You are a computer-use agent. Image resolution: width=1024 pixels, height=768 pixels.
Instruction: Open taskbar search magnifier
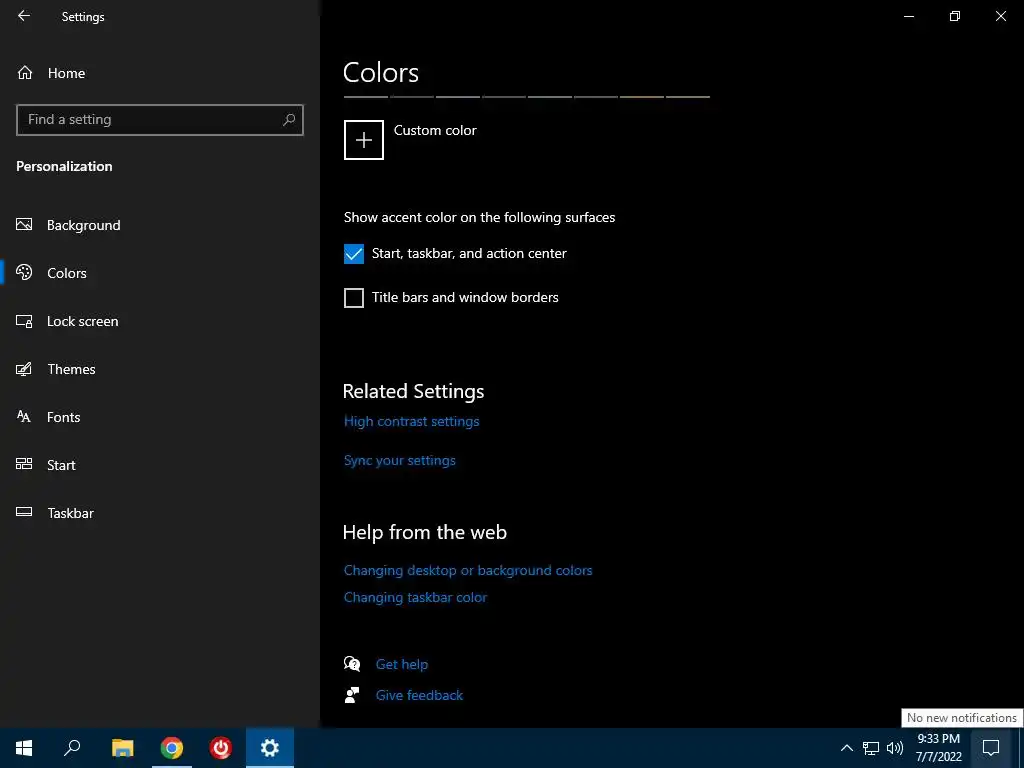coord(72,748)
